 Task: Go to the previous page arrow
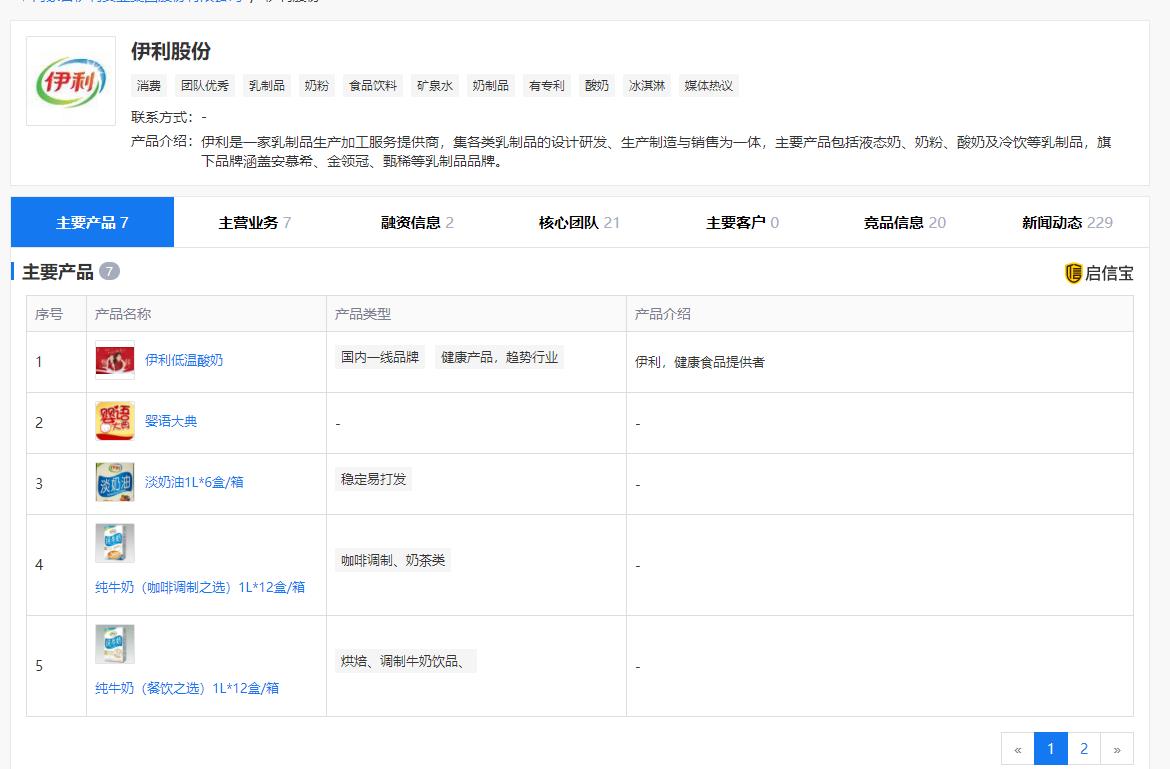(x=1017, y=748)
